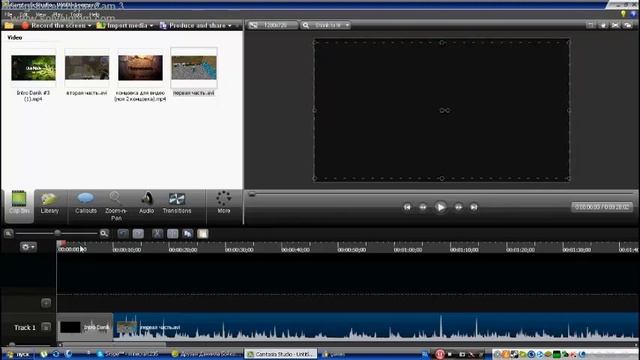
Task: Toggle the Track 1 lock icon
Action: [46, 327]
